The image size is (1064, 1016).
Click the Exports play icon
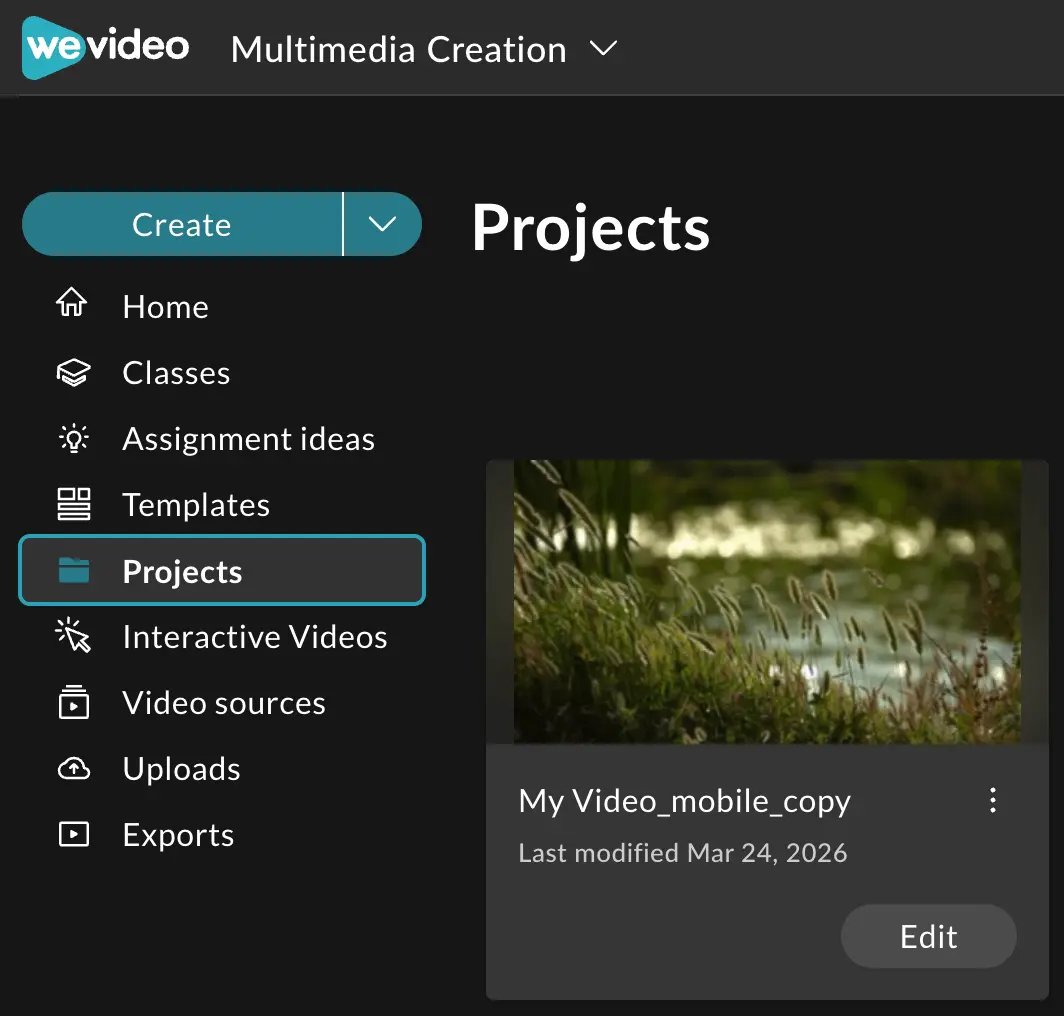coord(73,834)
